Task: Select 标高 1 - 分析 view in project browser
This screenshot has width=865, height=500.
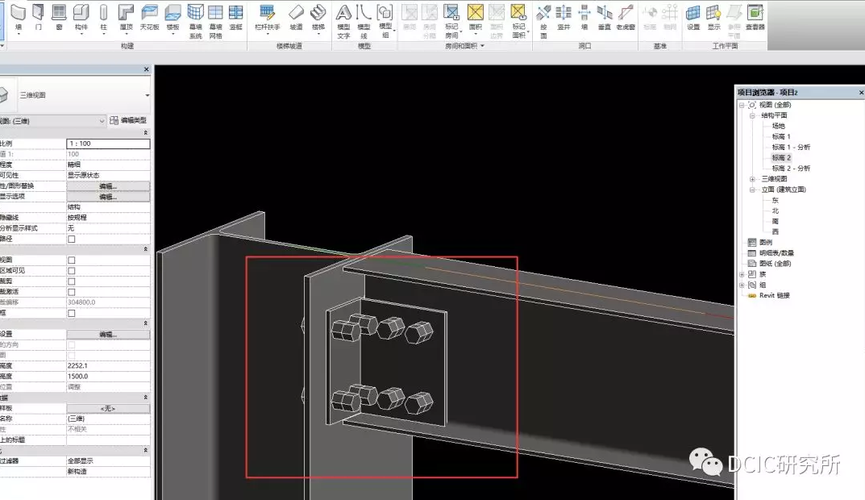Action: tap(791, 147)
